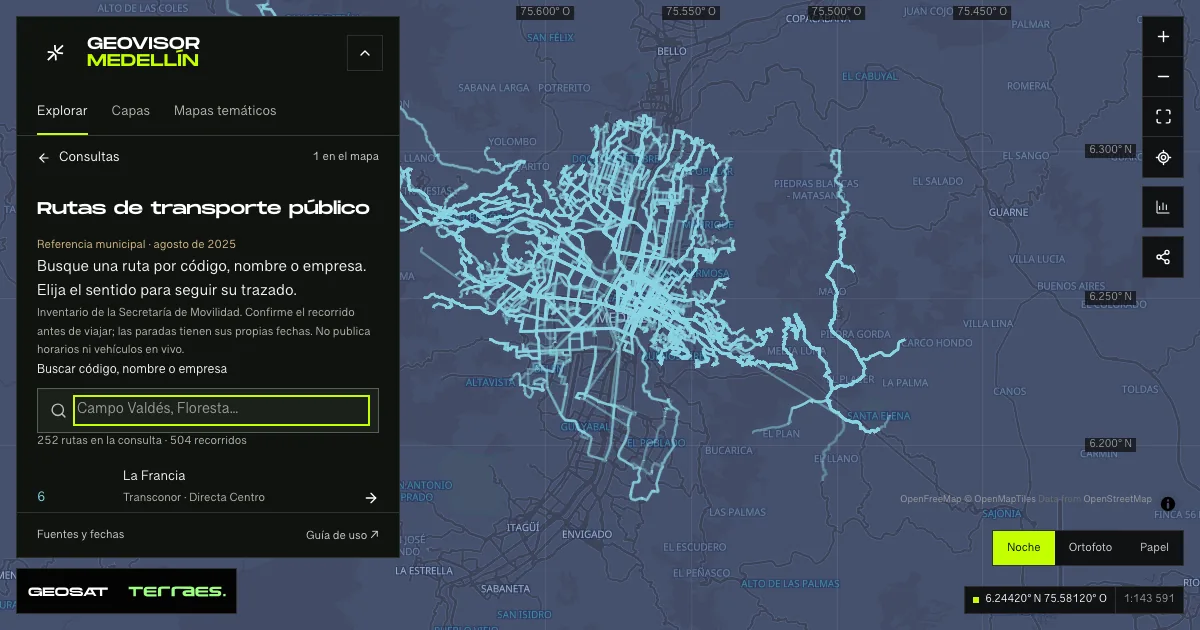Select the Papel basemap
This screenshot has height=630, width=1200.
point(1154,547)
